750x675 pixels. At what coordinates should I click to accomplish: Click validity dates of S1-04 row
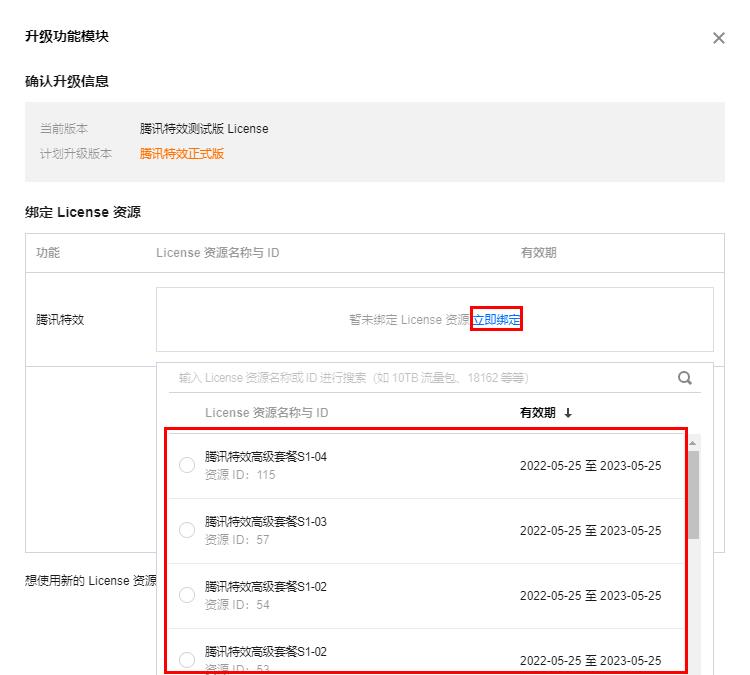[590, 465]
